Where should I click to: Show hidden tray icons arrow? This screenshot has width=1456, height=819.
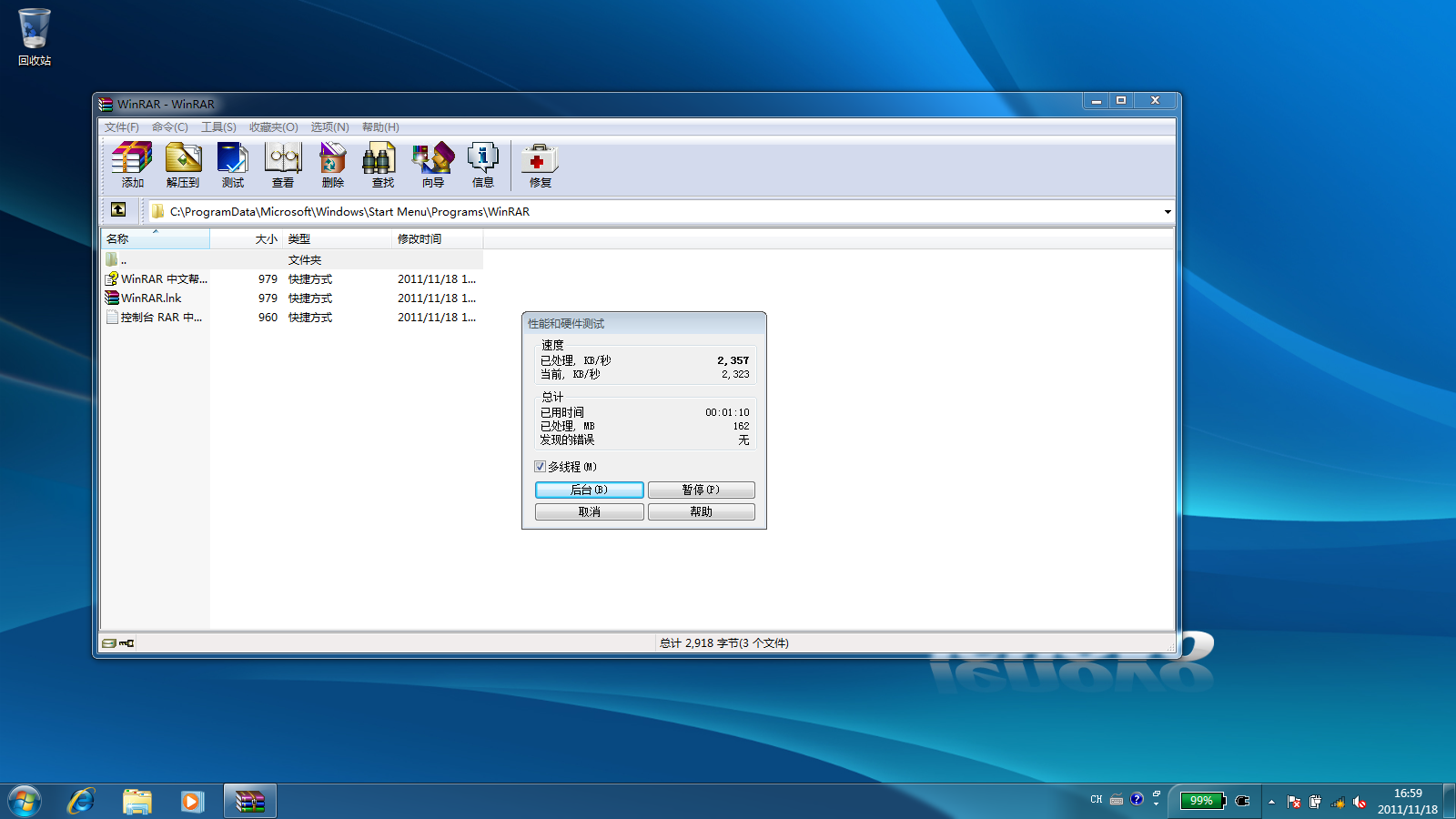pos(1271,802)
